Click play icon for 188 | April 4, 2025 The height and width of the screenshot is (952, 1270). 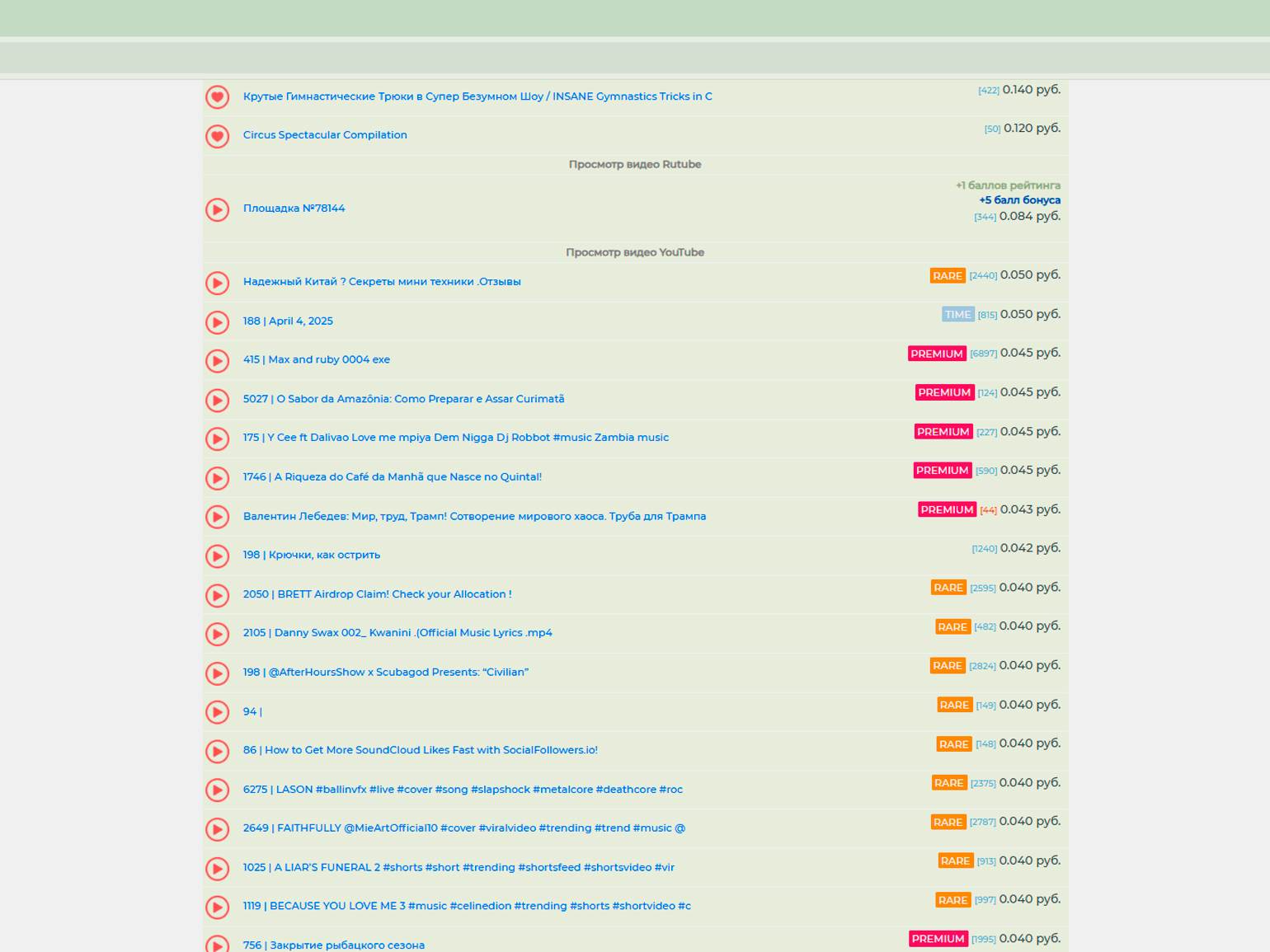tap(218, 322)
